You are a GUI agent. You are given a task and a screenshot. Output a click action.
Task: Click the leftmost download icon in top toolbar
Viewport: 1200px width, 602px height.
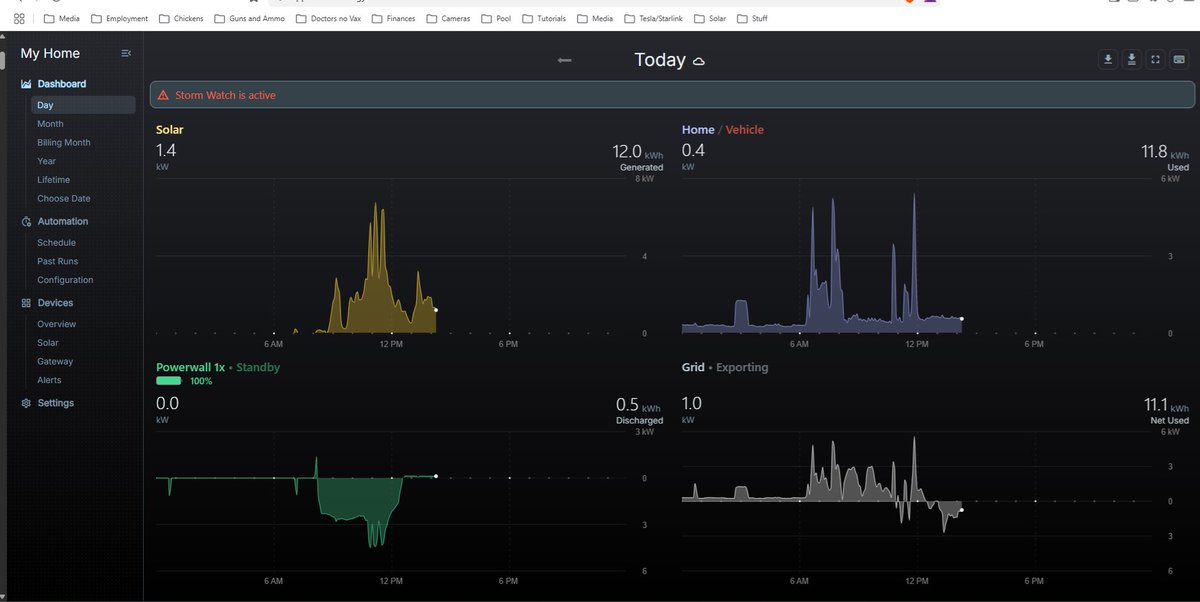pos(1108,60)
